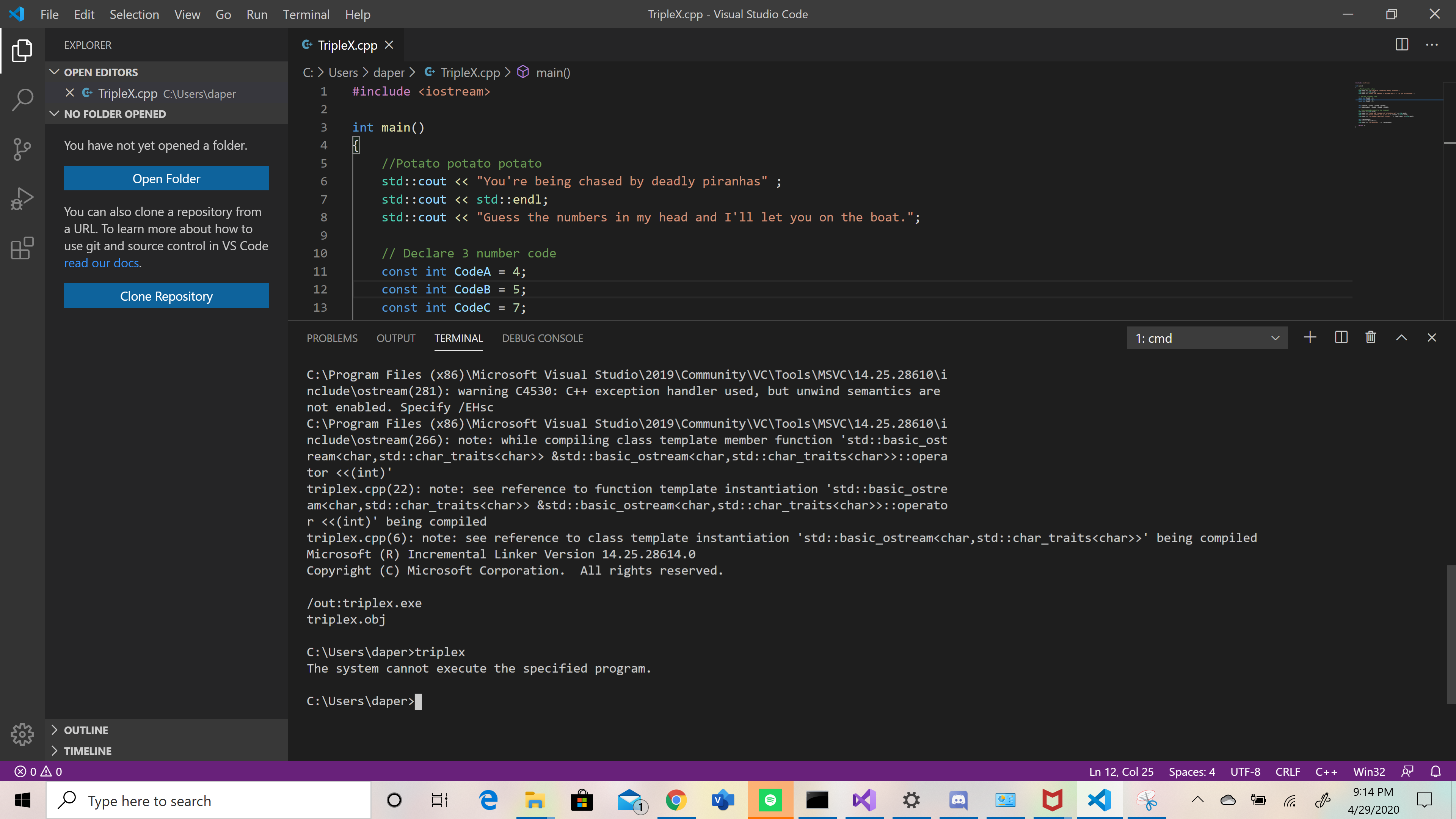Open the Source Control view

23,149
